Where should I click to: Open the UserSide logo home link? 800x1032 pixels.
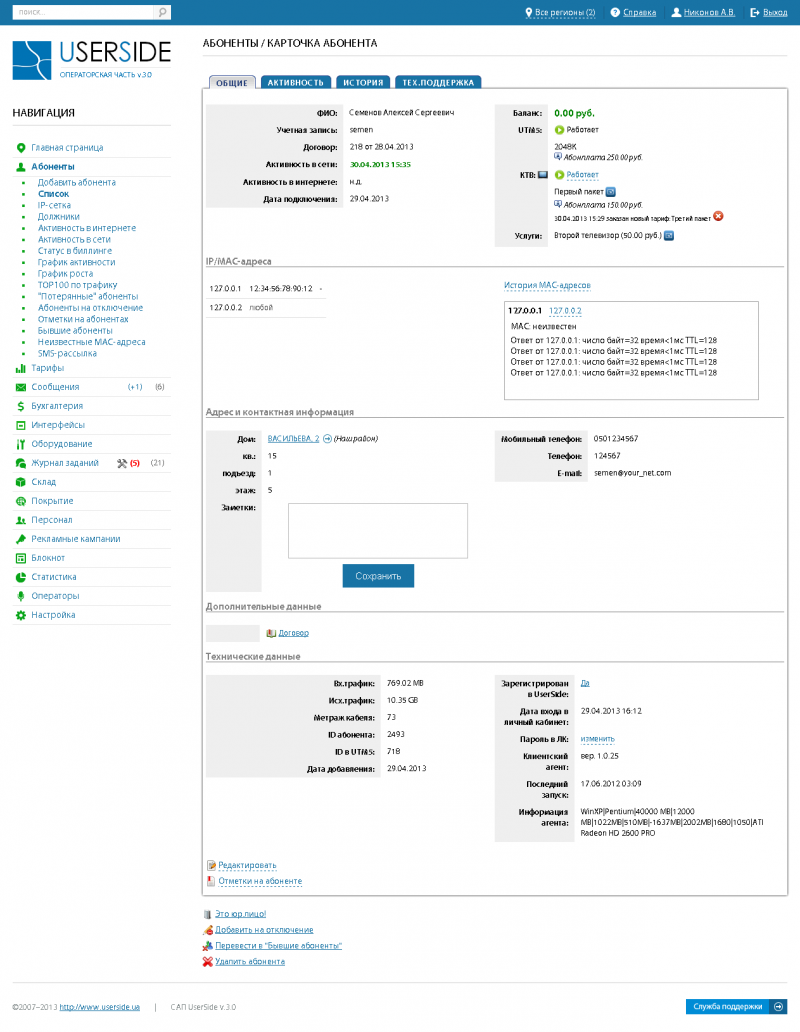tap(91, 60)
